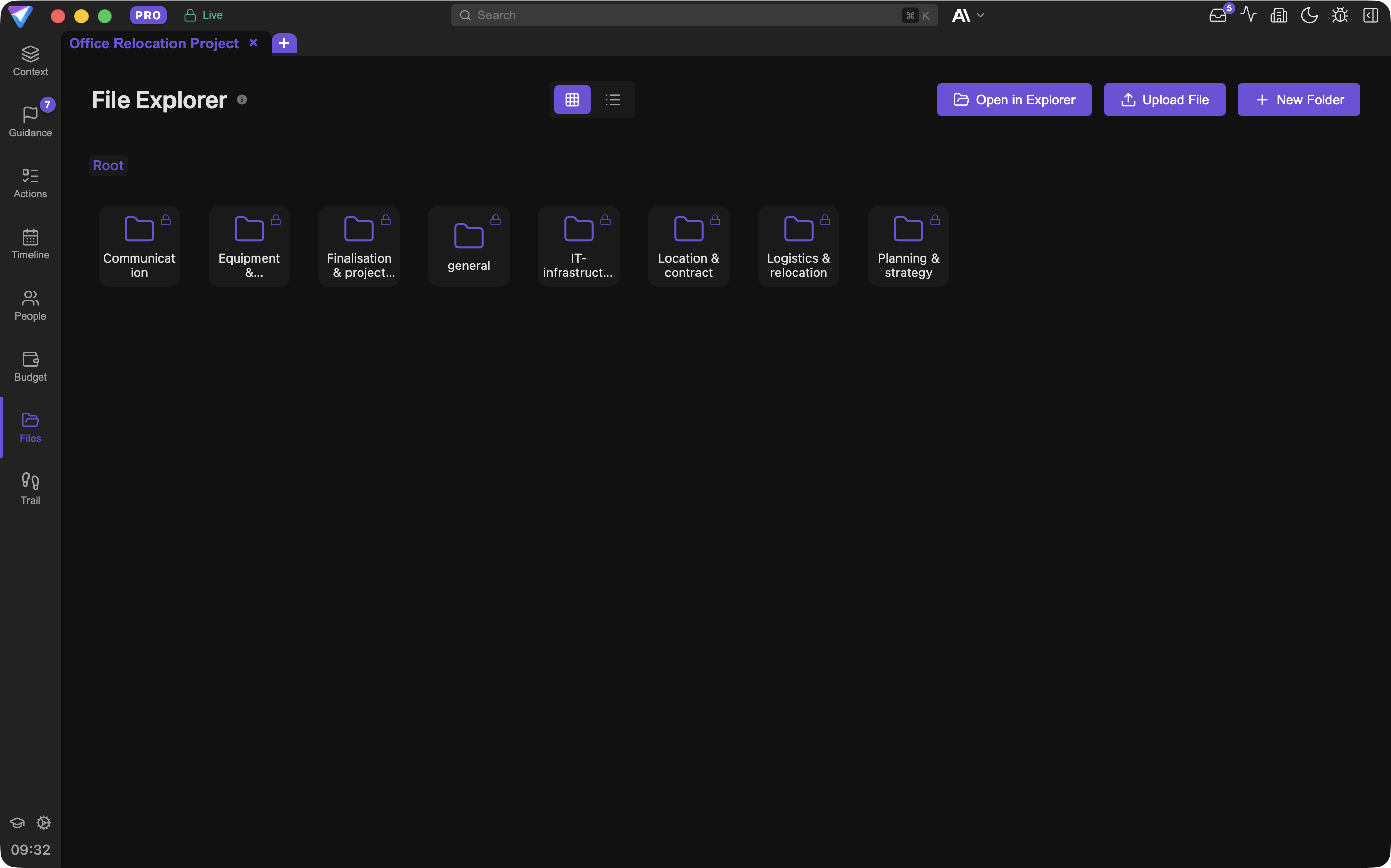
Task: Expand the Live lock status indicator
Action: tap(202, 15)
